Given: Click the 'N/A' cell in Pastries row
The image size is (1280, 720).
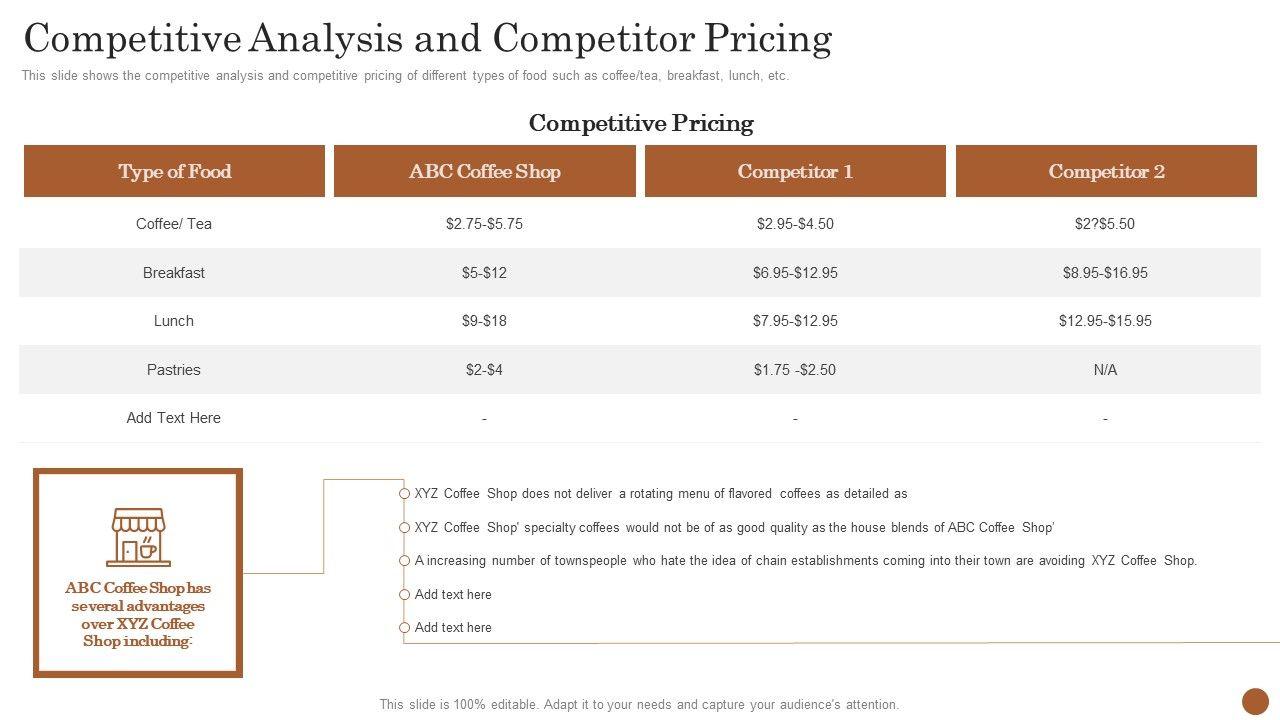Looking at the screenshot, I should (1105, 370).
